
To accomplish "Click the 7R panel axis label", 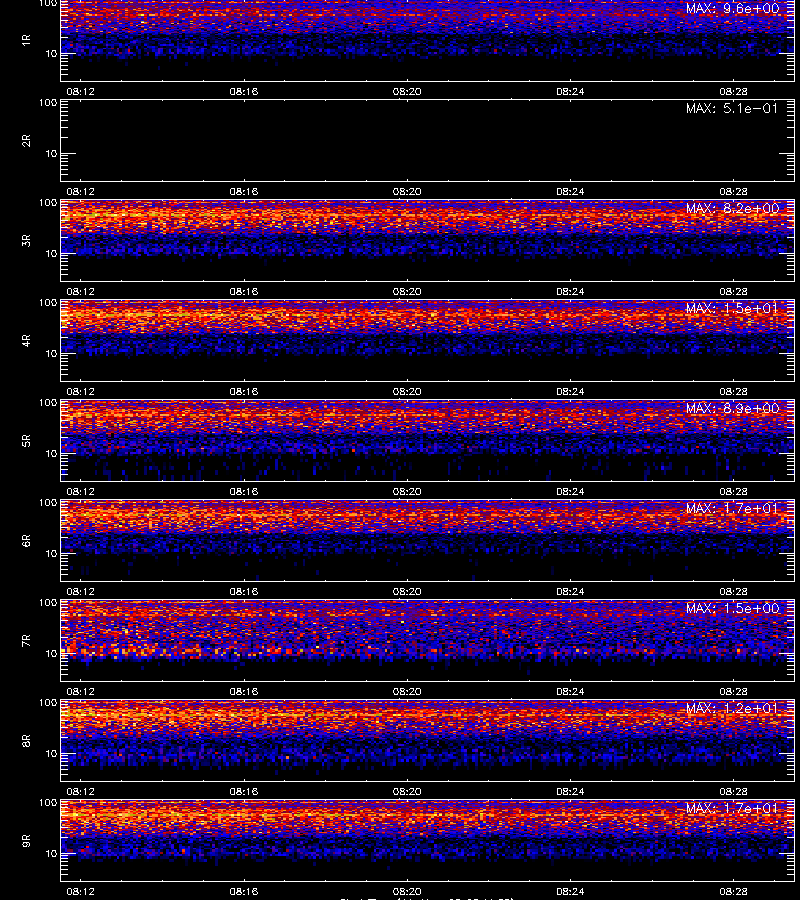I will click(x=26, y=641).
